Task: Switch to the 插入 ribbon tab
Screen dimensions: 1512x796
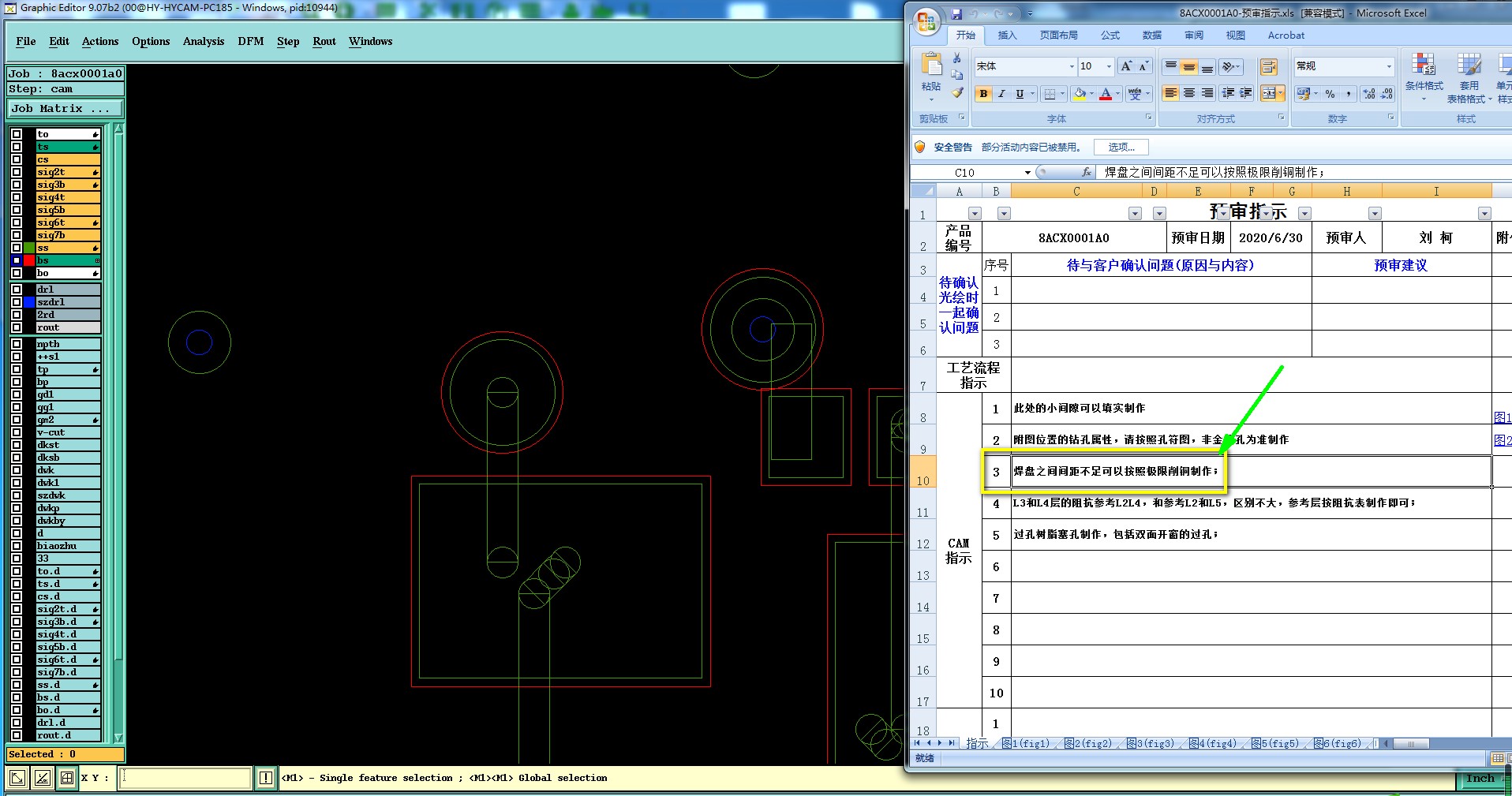Action: click(x=1007, y=36)
